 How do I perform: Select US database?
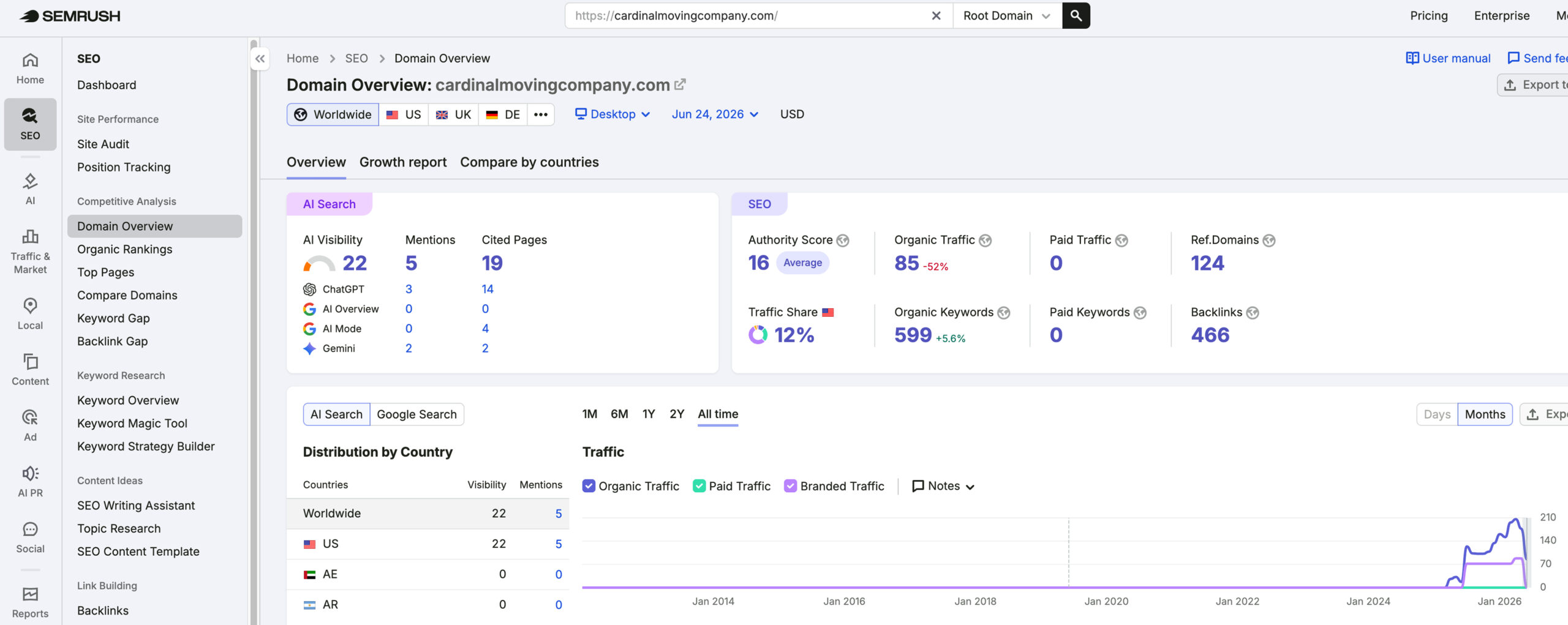[x=404, y=114]
